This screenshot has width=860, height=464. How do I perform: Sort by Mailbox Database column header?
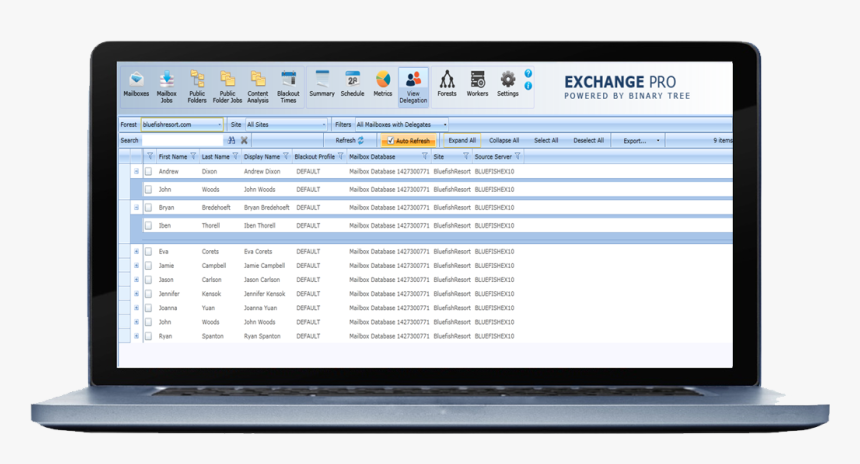[x=372, y=157]
